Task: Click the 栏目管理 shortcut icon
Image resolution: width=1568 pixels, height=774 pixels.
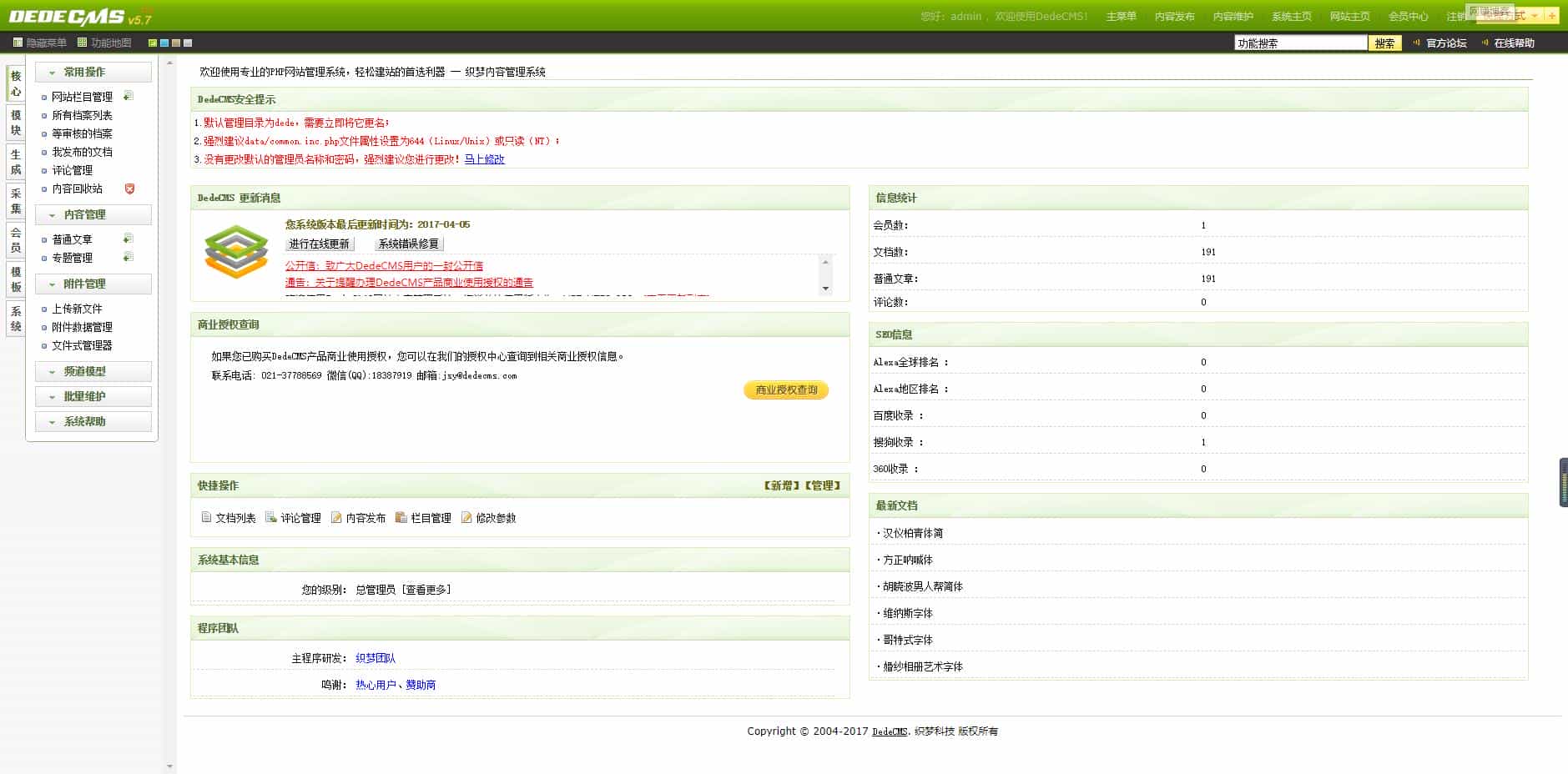Action: (x=401, y=517)
